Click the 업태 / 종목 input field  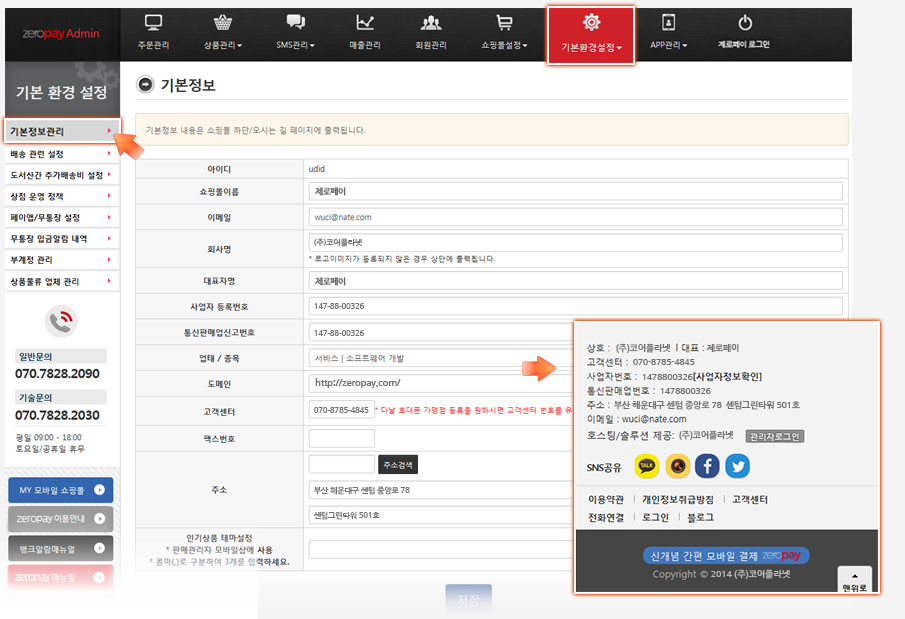[x=442, y=358]
